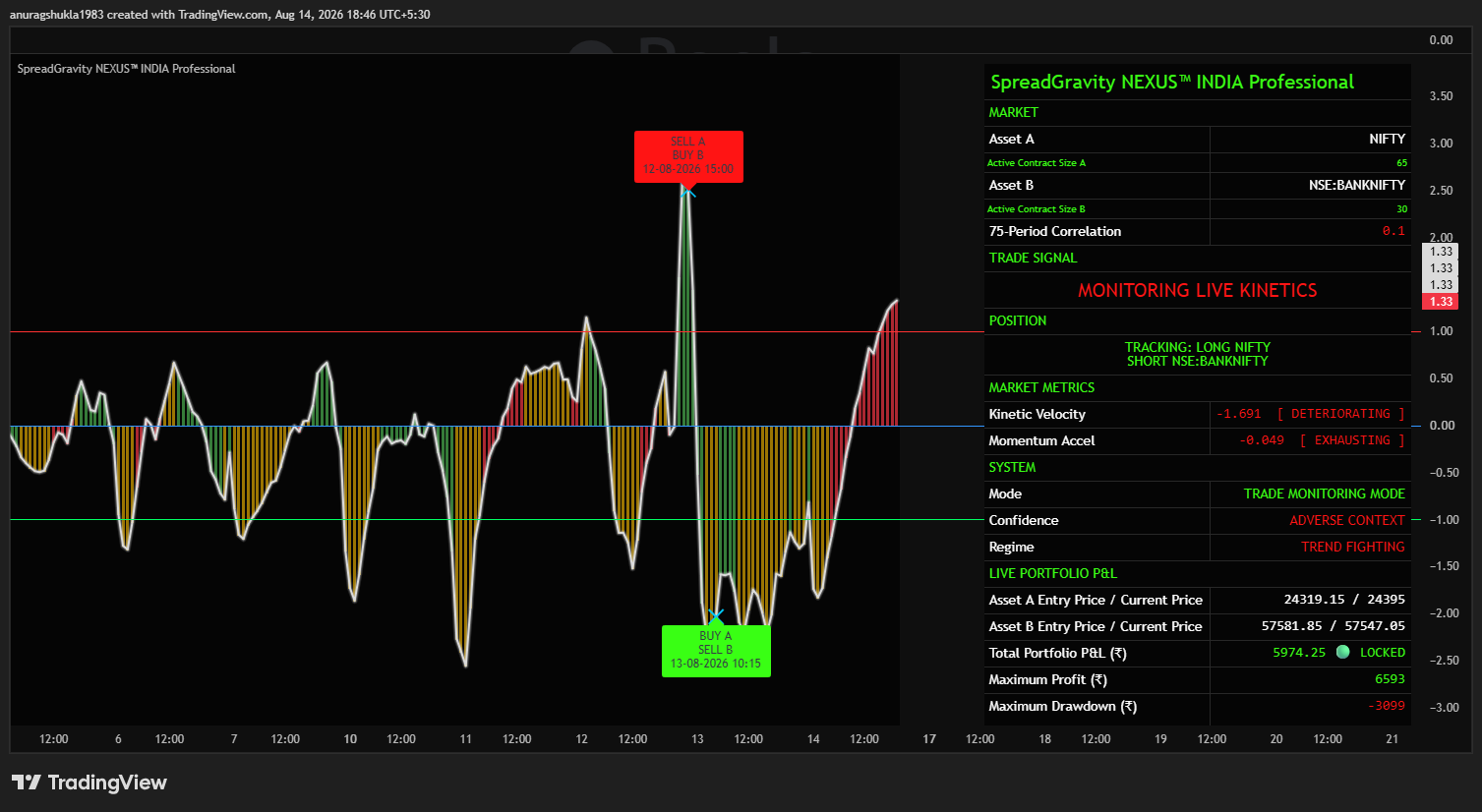Screen dimensions: 1482x812
Task: Click the Kinetic Velocity label
Action: 1037,415
